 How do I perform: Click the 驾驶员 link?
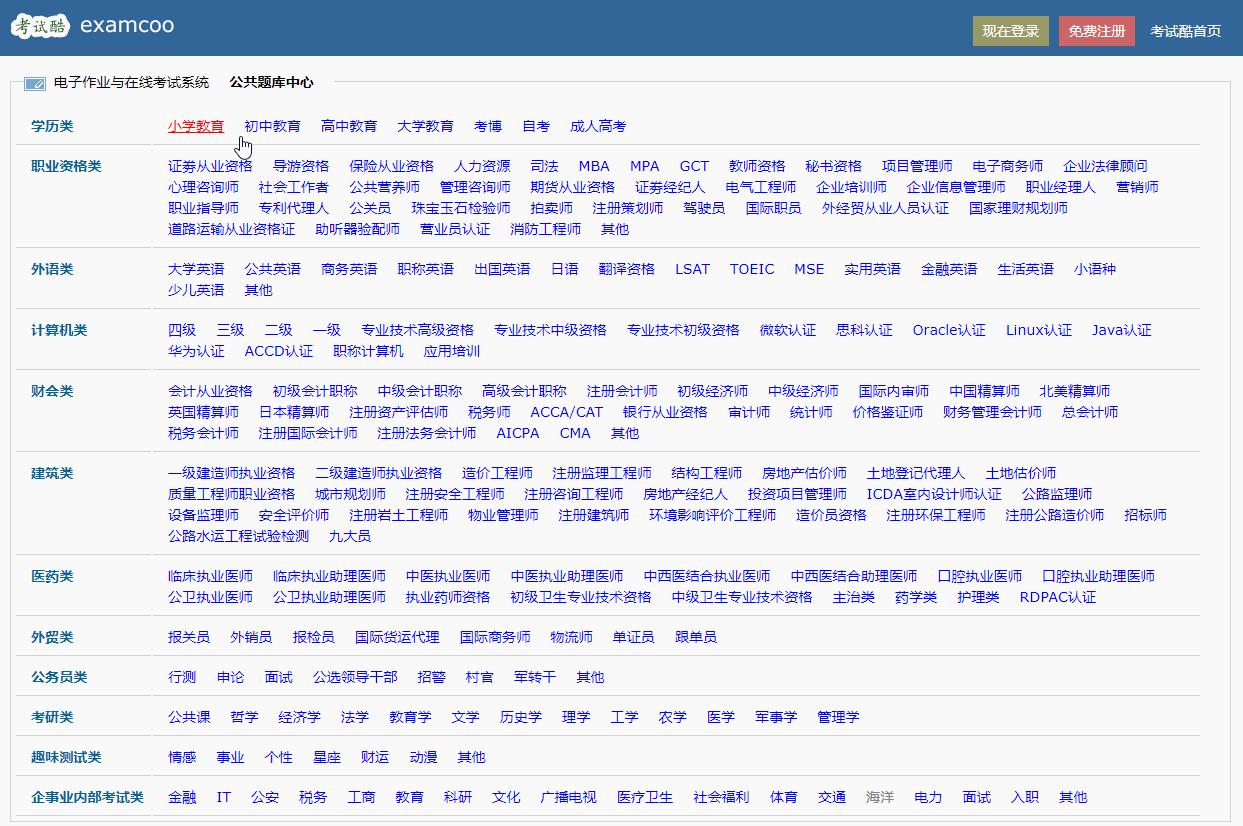click(x=704, y=208)
